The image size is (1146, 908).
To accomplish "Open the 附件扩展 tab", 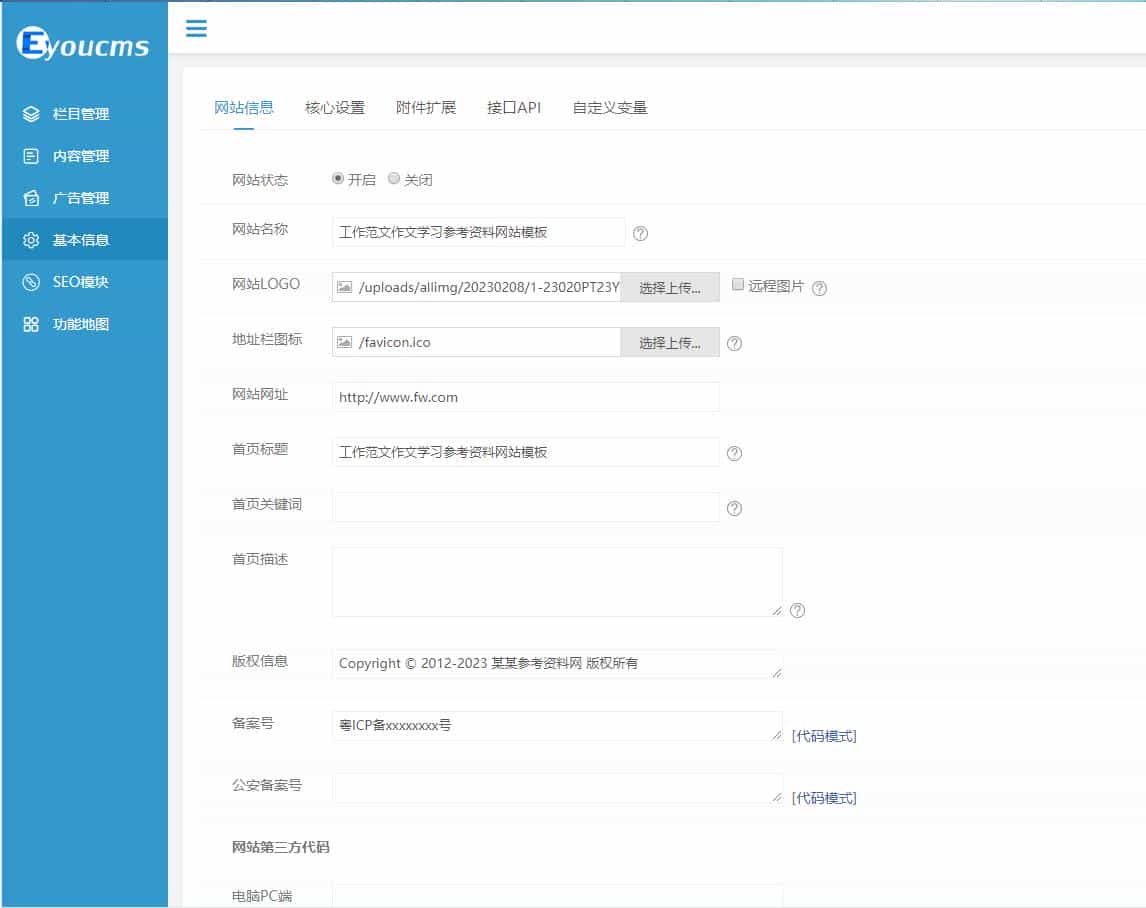I will point(426,107).
